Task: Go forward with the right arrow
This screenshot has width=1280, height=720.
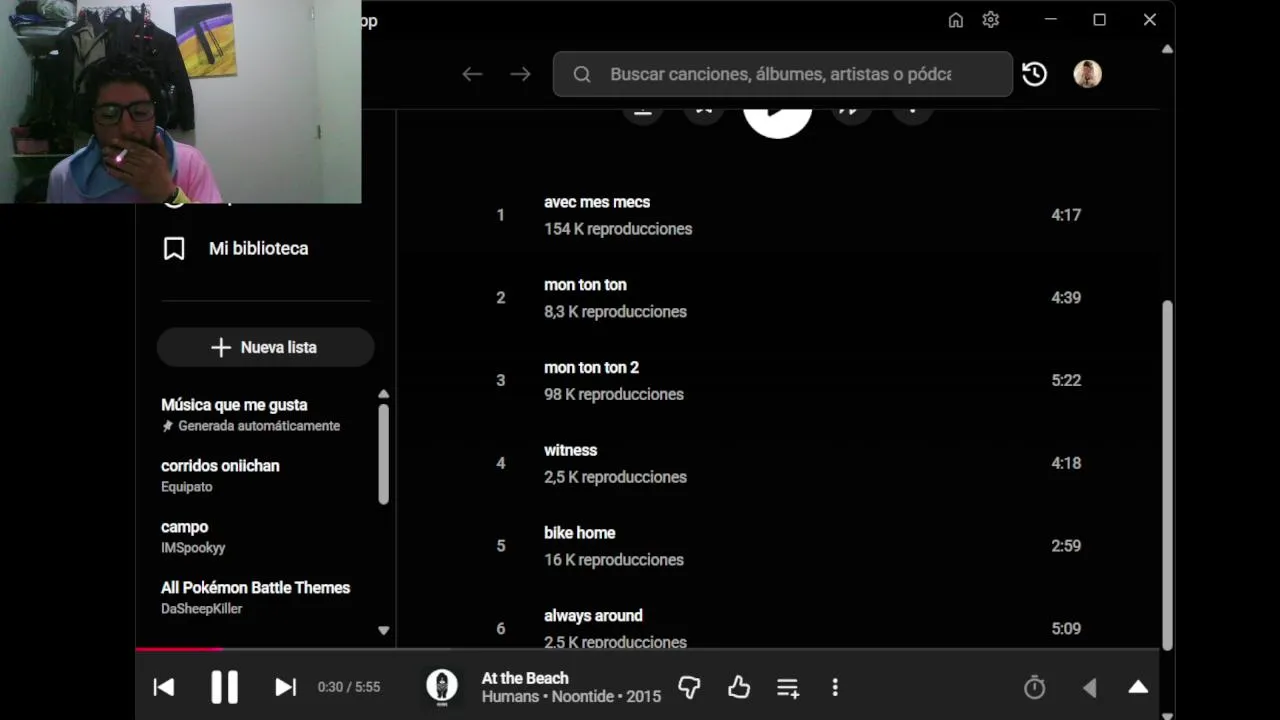Action: pos(520,74)
